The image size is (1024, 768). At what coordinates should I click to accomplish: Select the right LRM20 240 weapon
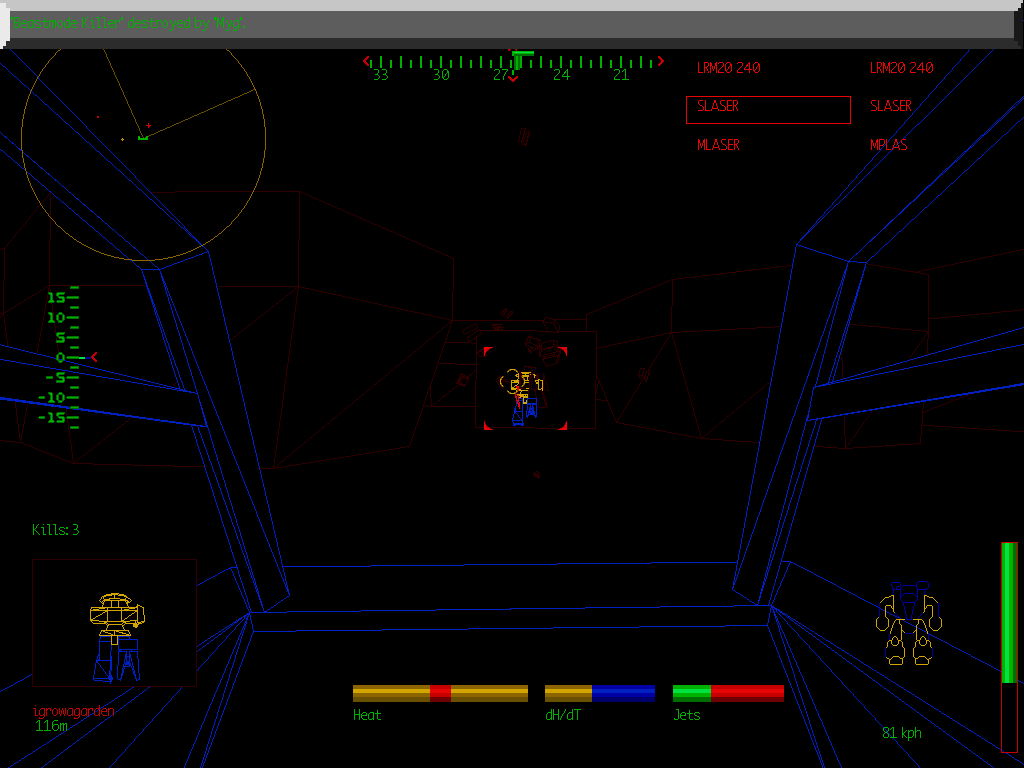point(901,68)
